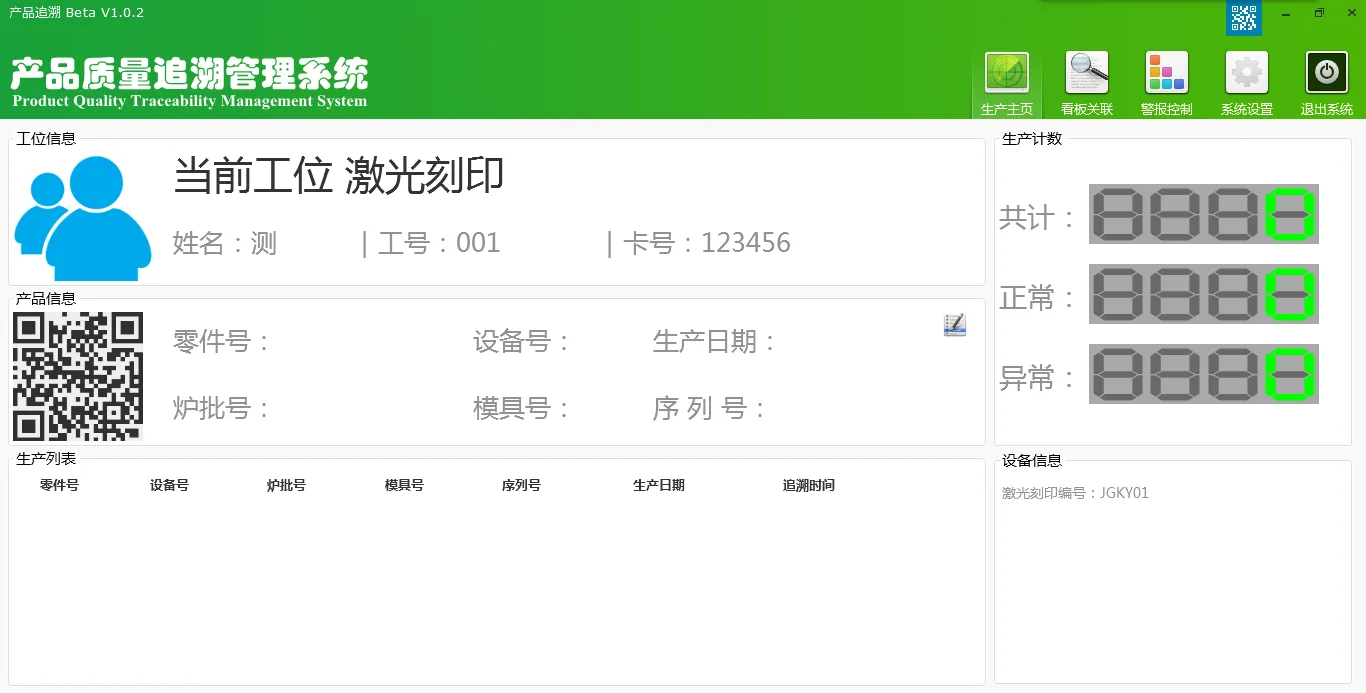Image resolution: width=1366 pixels, height=693 pixels.
Task: Open the 看板关联 magnifier icon
Action: coord(1086,74)
